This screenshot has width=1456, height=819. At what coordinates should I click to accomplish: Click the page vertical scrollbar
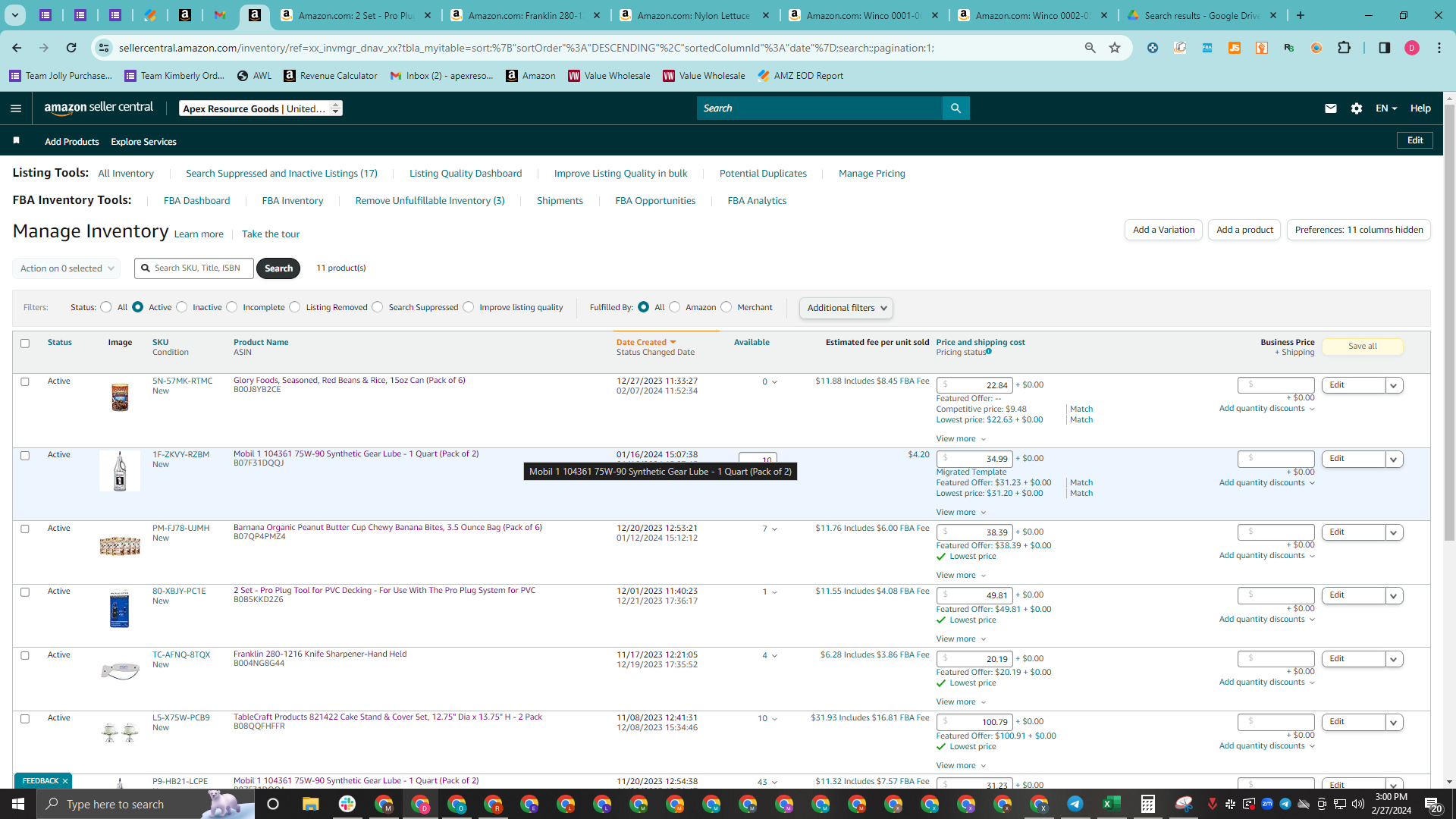click(1449, 323)
